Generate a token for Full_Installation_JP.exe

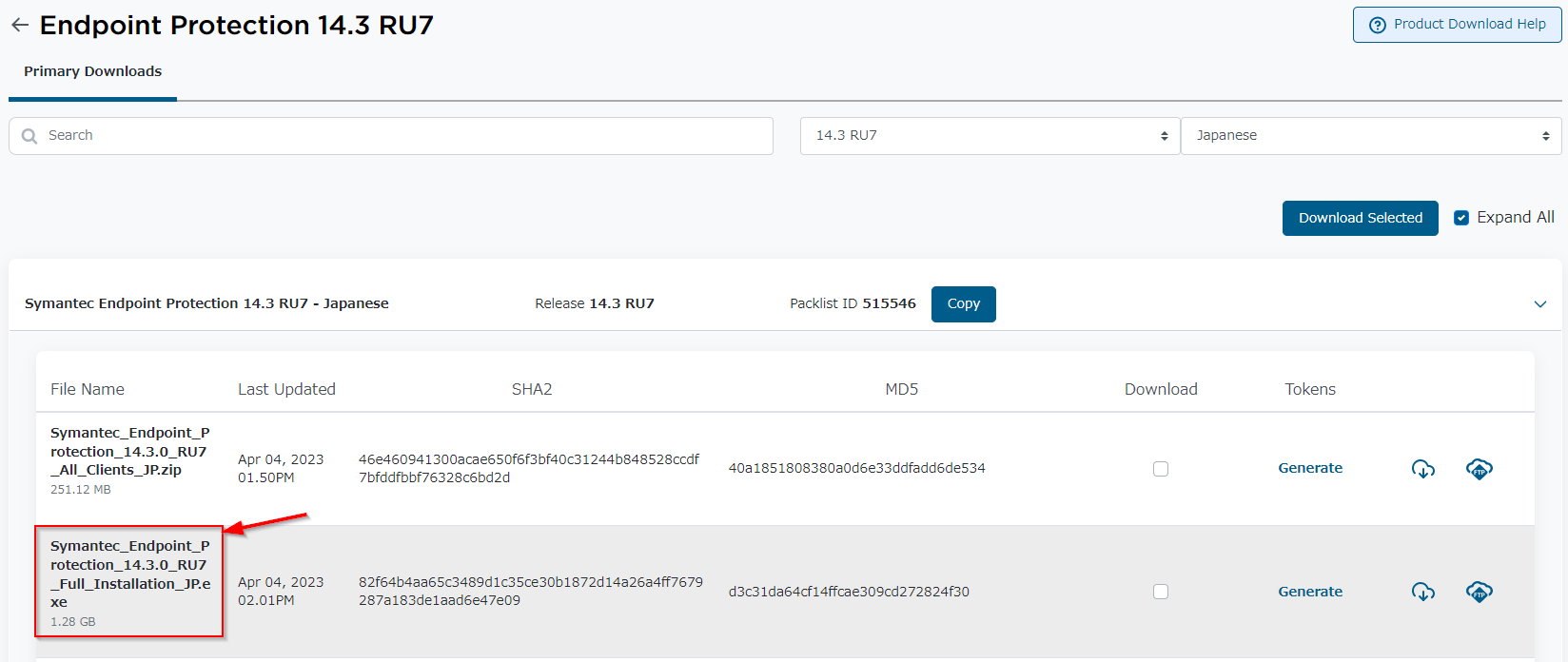pyautogui.click(x=1310, y=592)
